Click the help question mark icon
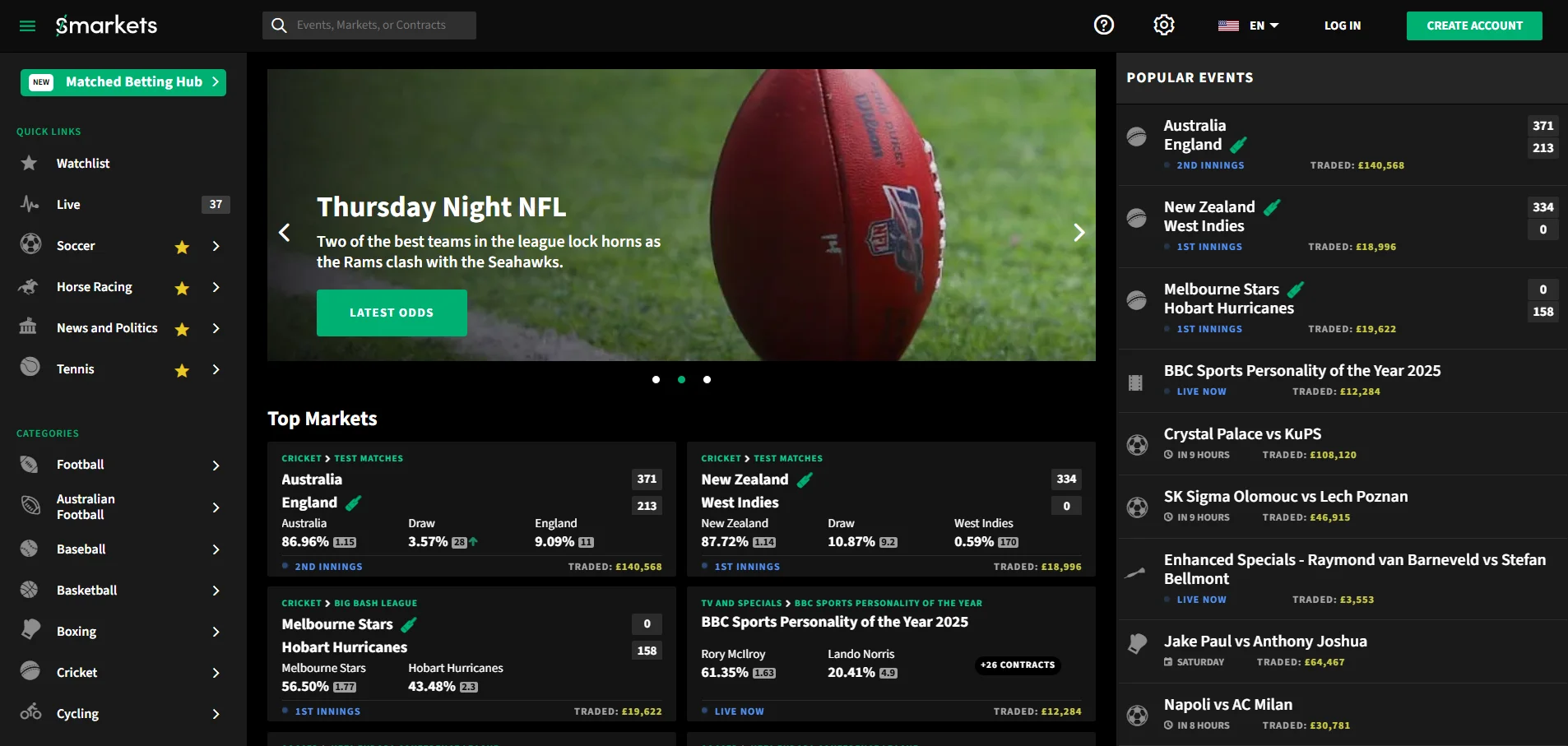Viewport: 1568px width, 746px height. [1104, 25]
